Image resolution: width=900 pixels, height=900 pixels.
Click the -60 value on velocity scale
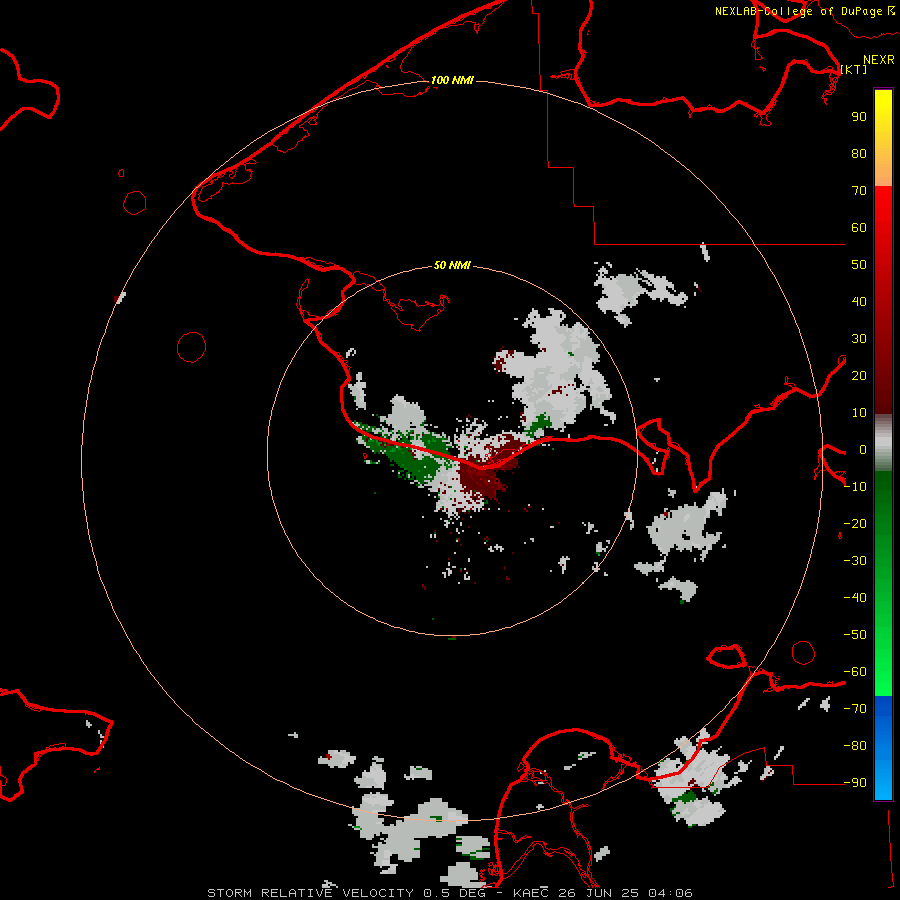tap(855, 672)
